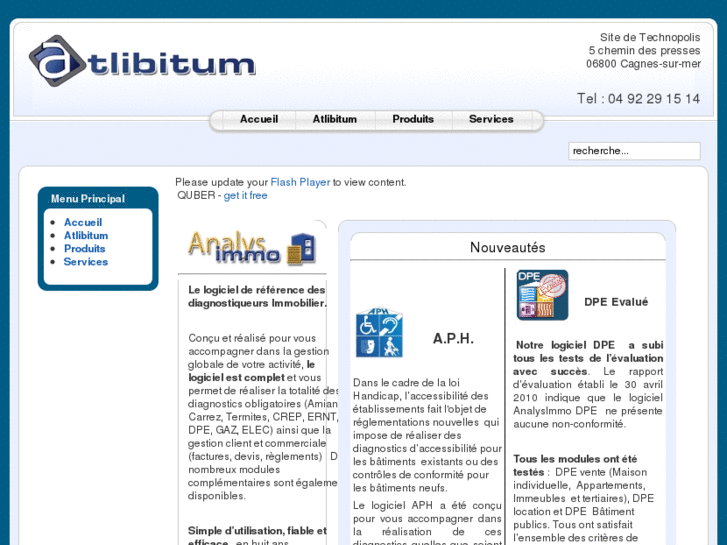Image resolution: width=727 pixels, height=545 pixels.
Task: Click the DPE Evalué product icon
Action: point(542,295)
